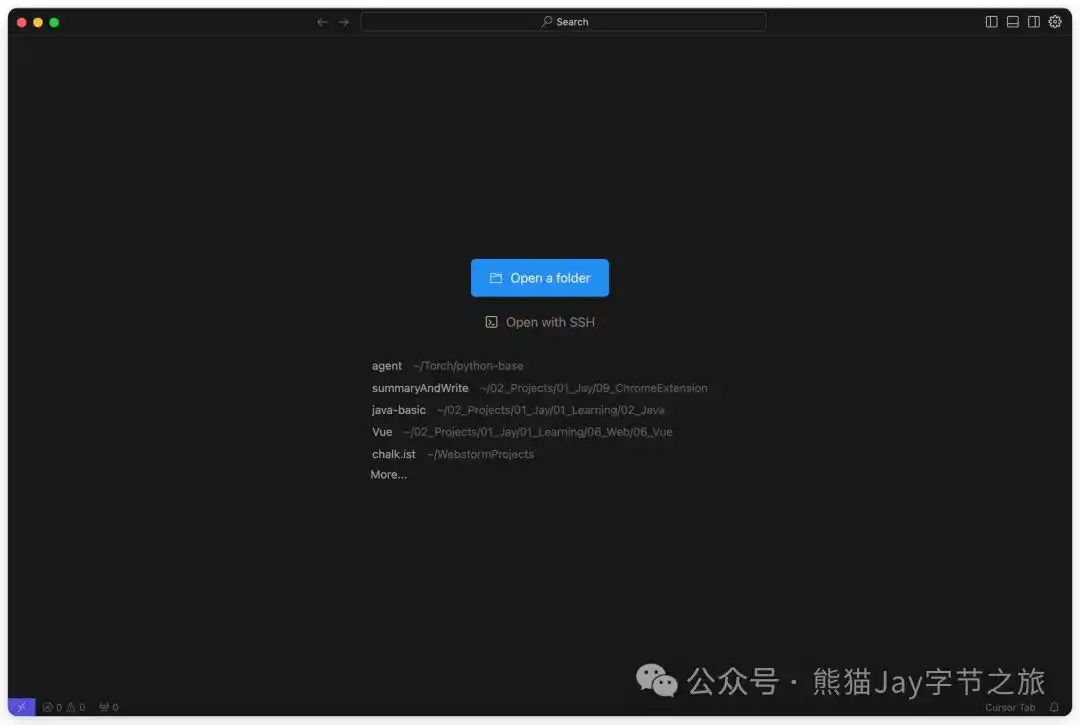Image resolution: width=1080 pixels, height=725 pixels.
Task: Open the chalk.ist recent project
Action: pyautogui.click(x=393, y=453)
